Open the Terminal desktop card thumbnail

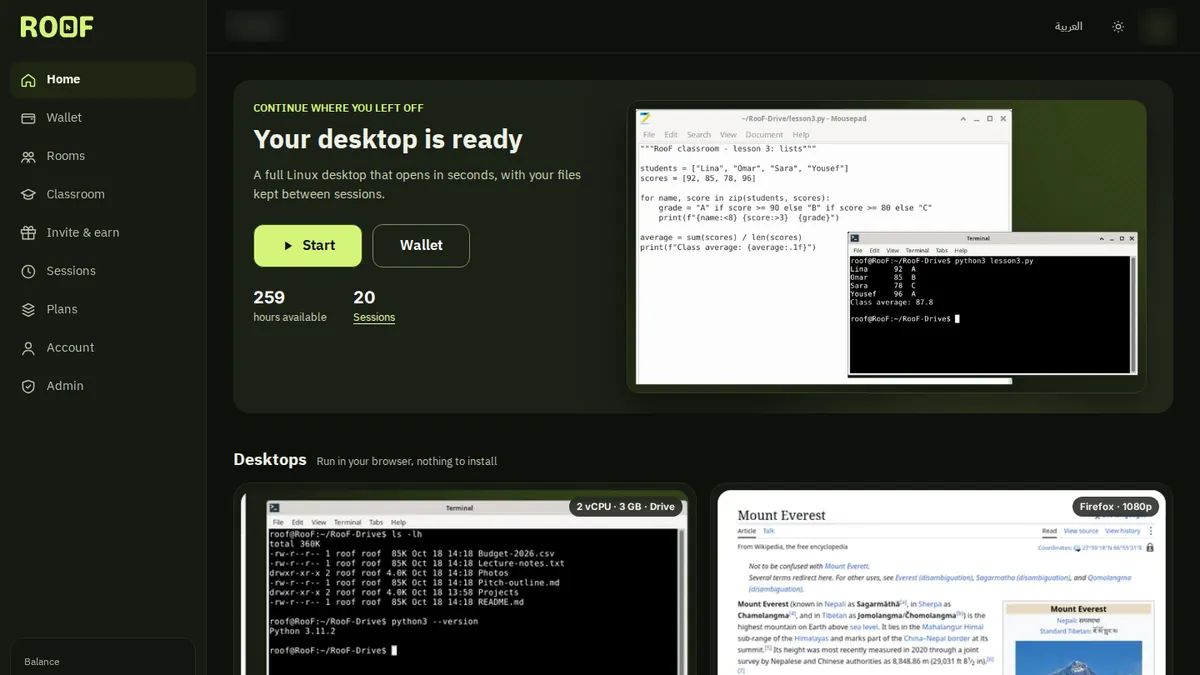(465, 580)
